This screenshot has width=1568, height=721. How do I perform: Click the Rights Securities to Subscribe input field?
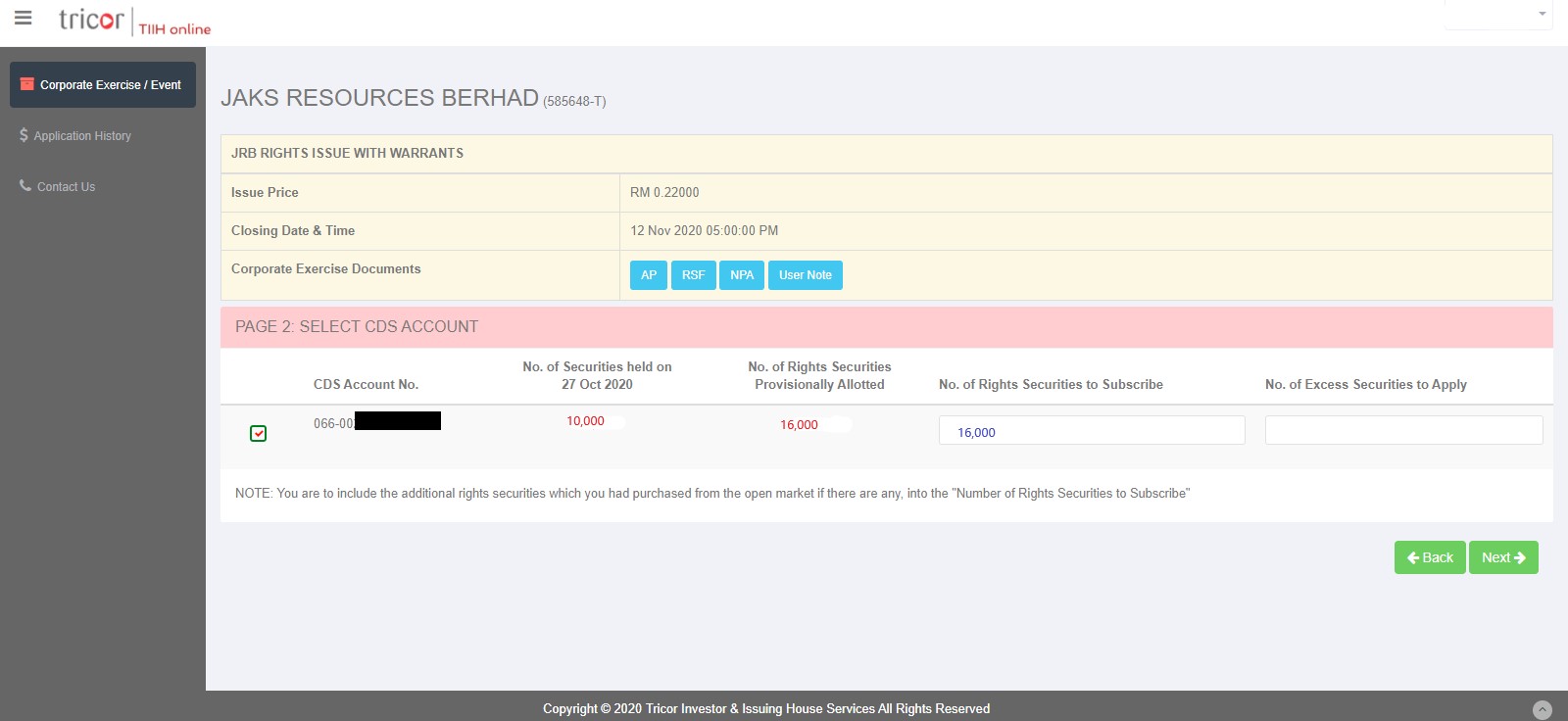pyautogui.click(x=1092, y=430)
